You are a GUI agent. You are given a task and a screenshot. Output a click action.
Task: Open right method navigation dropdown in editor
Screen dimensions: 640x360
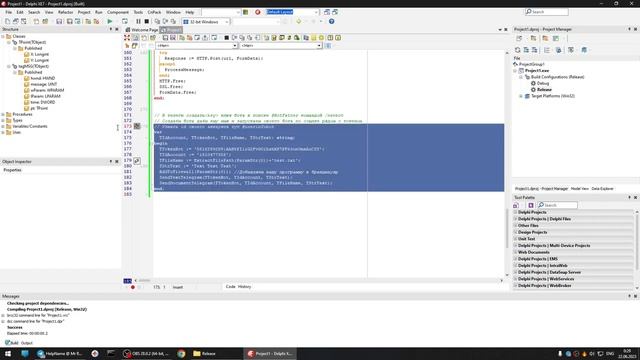point(319,46)
